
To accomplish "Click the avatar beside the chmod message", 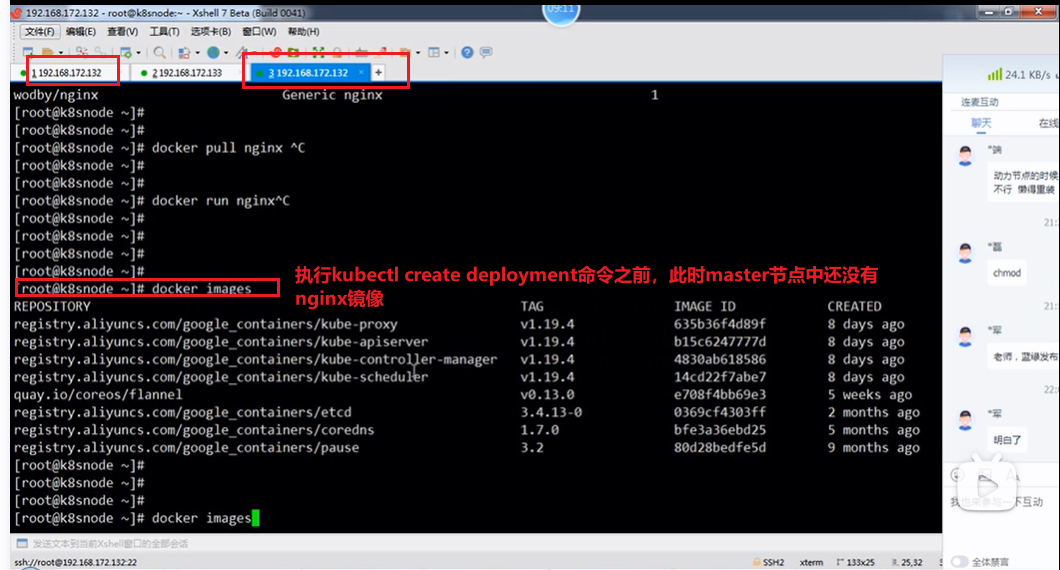I will pyautogui.click(x=965, y=253).
